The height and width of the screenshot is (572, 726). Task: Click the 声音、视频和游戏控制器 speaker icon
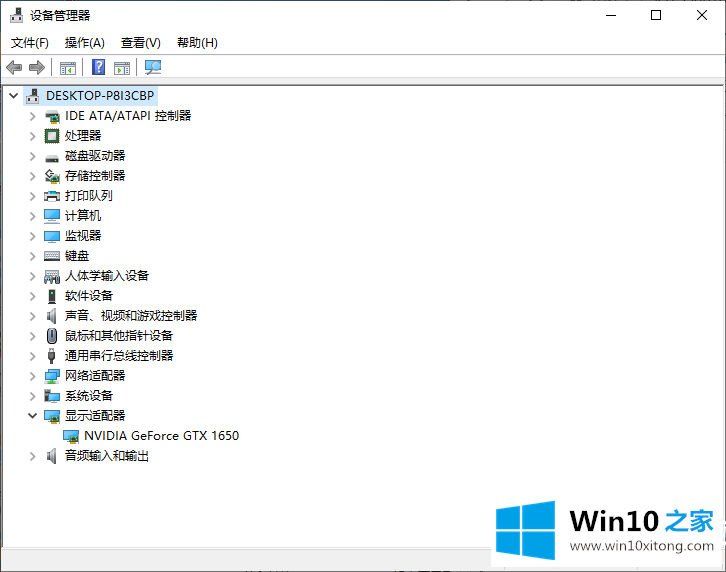point(52,316)
